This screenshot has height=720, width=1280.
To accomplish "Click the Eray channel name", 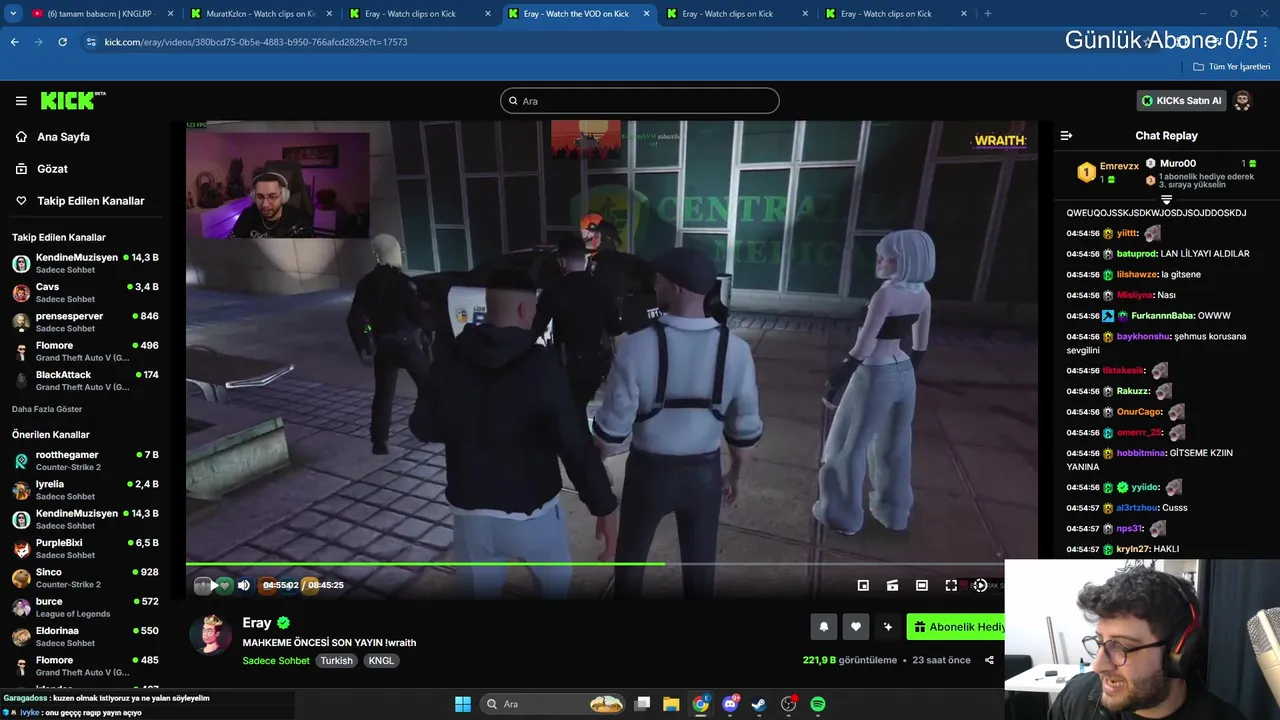I will [257, 623].
